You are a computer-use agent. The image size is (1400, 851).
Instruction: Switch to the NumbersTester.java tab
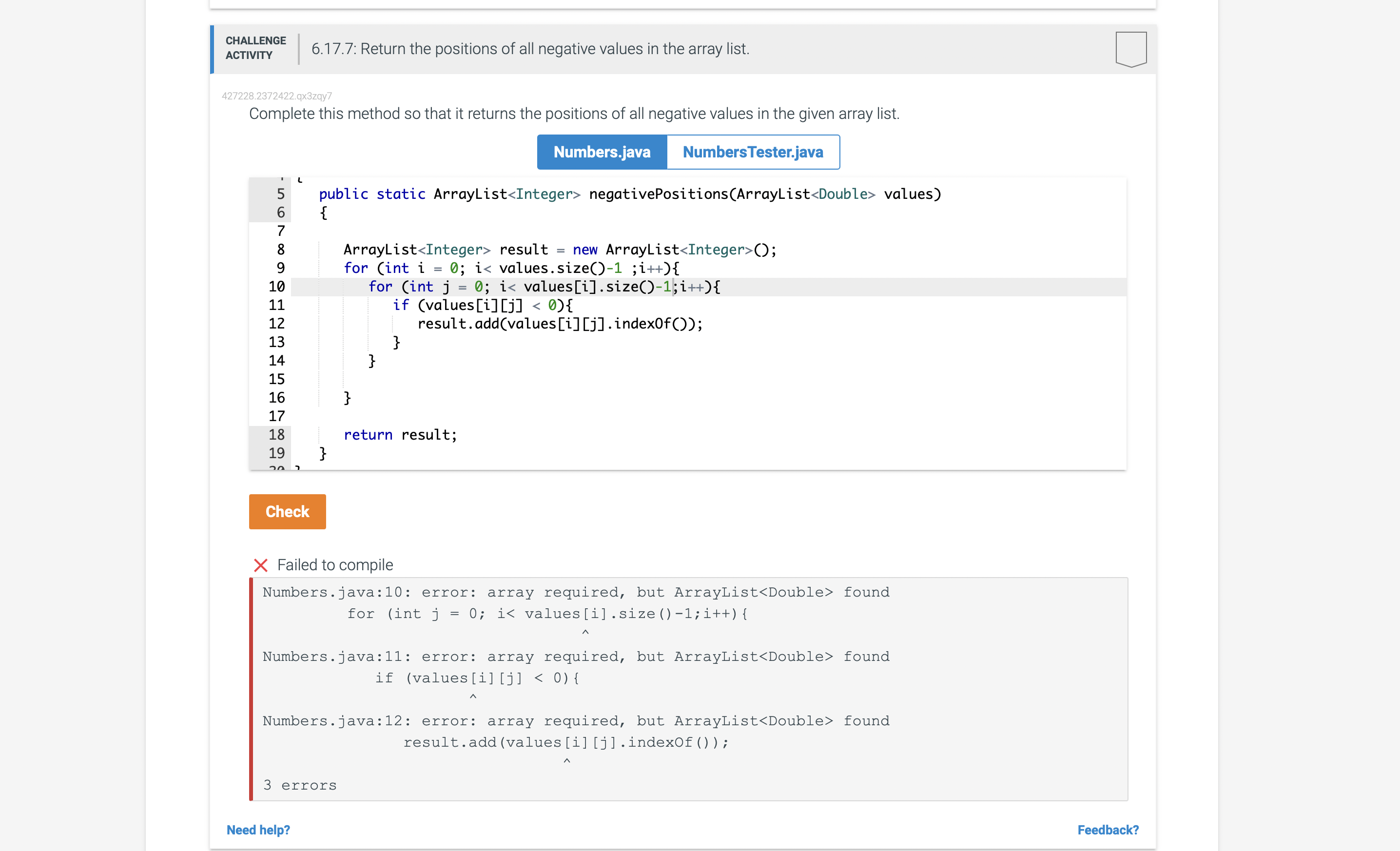(753, 152)
